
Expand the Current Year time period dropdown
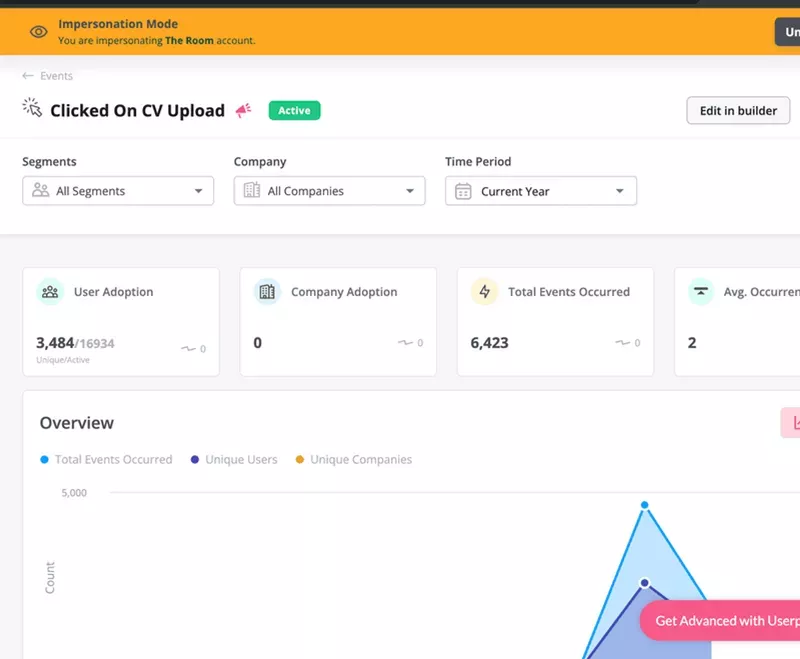(x=540, y=191)
